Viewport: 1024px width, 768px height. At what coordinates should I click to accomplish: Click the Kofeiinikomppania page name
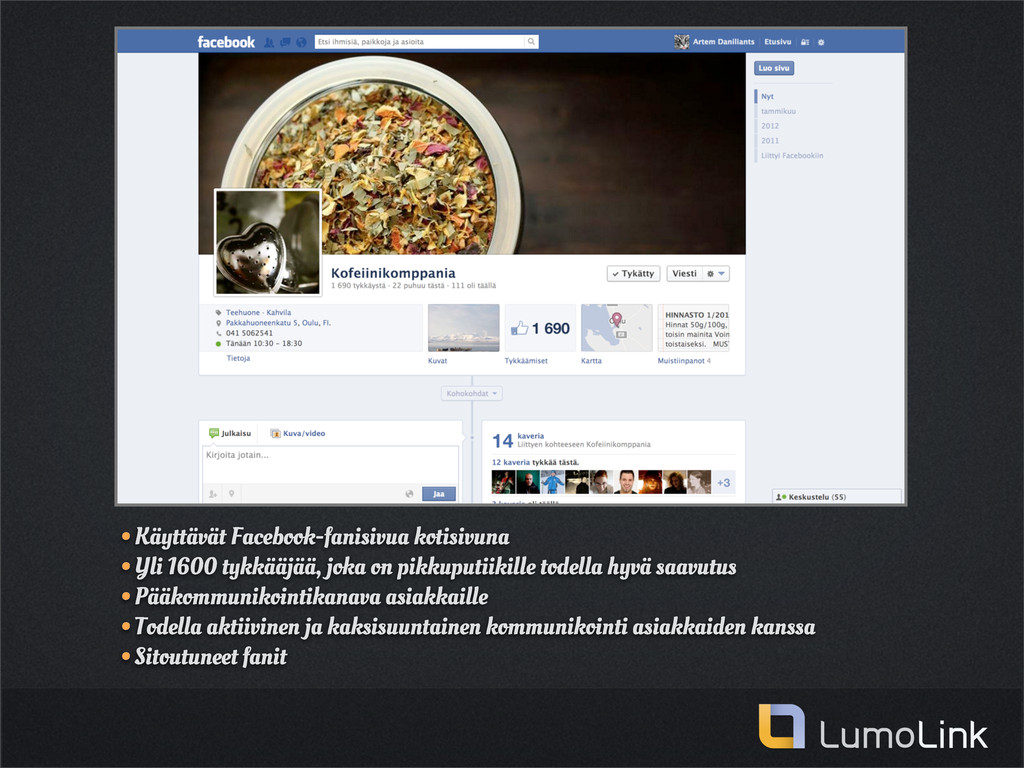pyautogui.click(x=393, y=273)
